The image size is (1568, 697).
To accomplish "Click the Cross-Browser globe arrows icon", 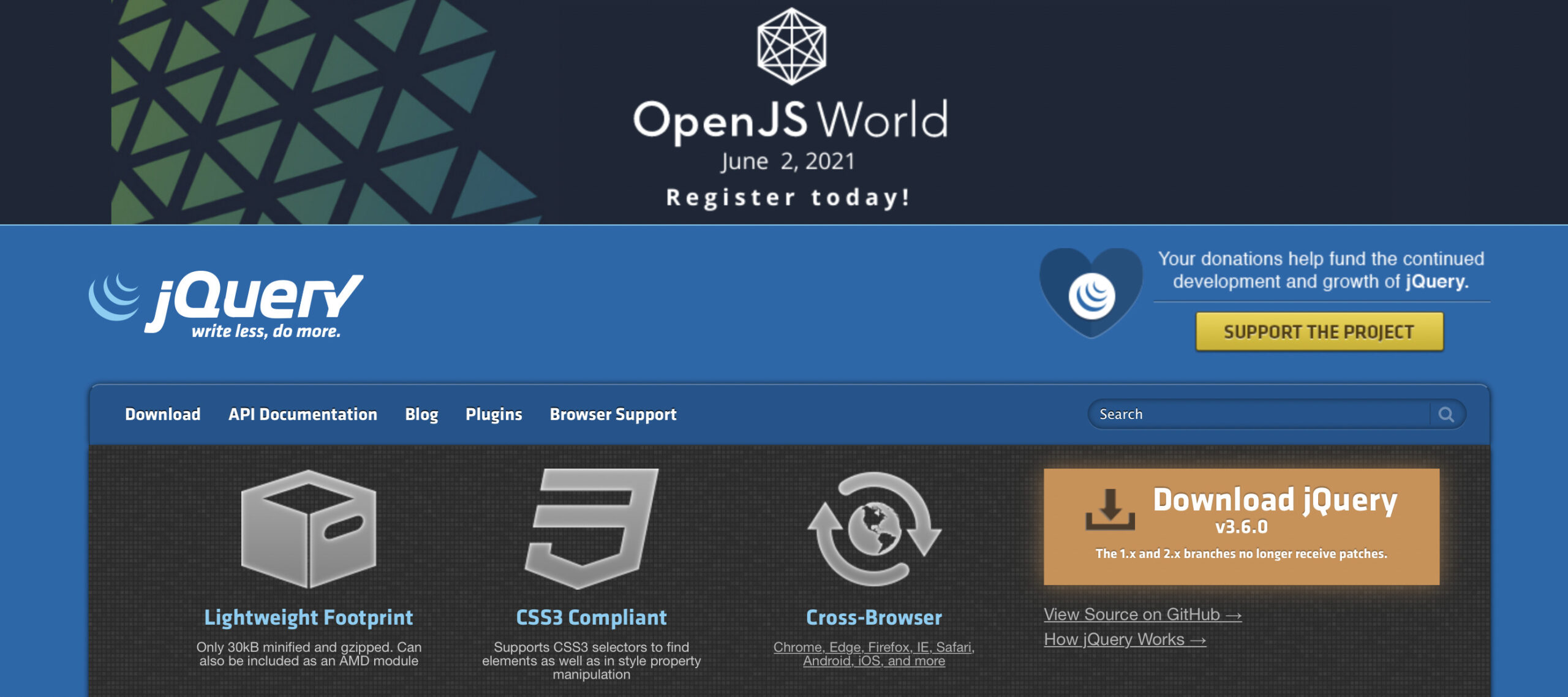I will click(874, 529).
